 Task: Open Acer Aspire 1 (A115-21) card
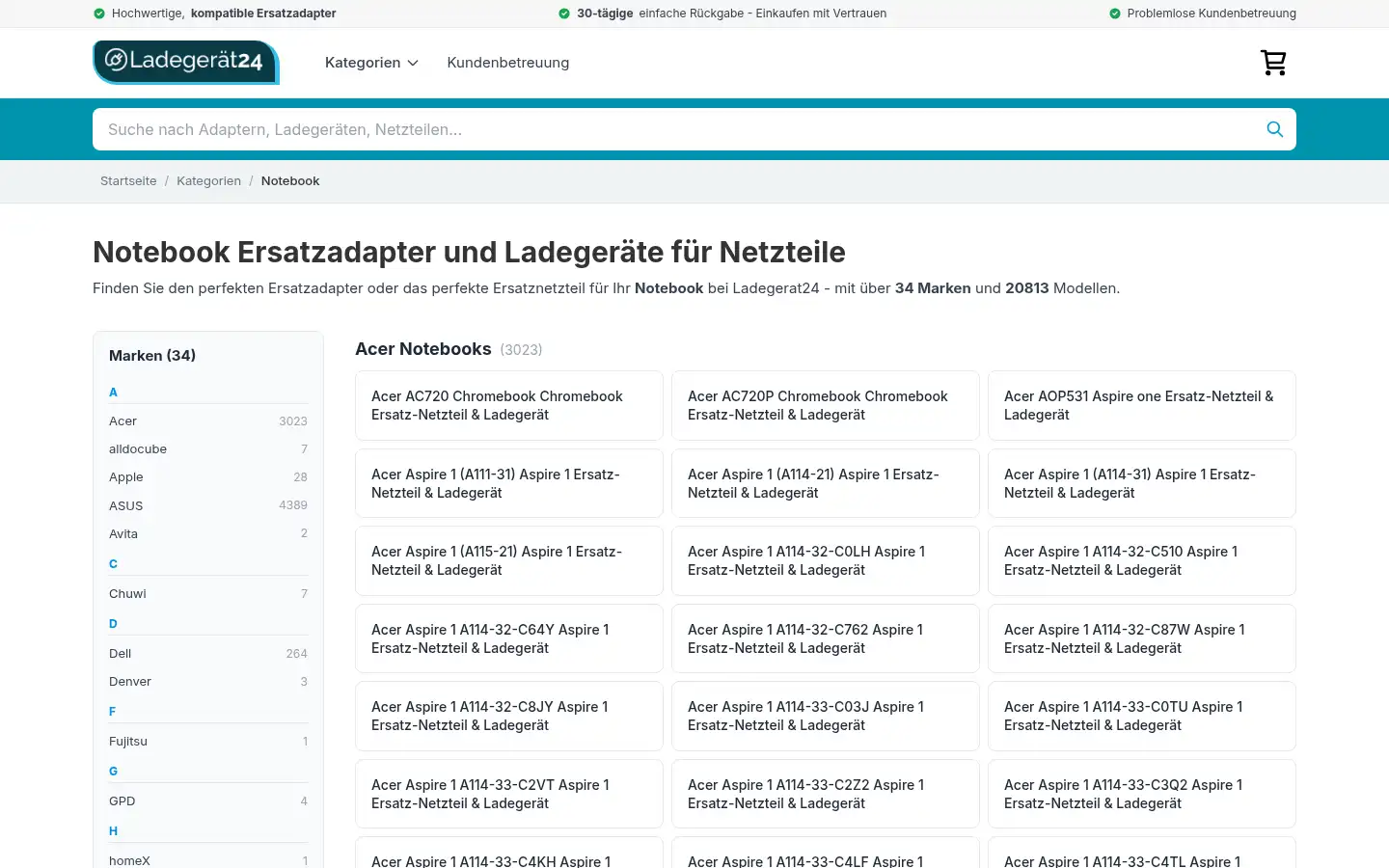pyautogui.click(x=509, y=561)
